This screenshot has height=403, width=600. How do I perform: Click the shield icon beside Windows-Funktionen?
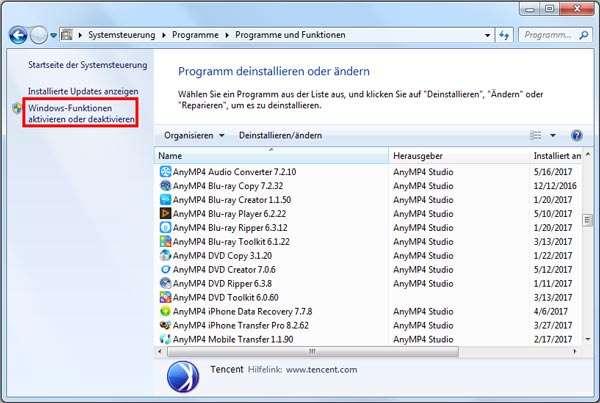click(x=17, y=108)
